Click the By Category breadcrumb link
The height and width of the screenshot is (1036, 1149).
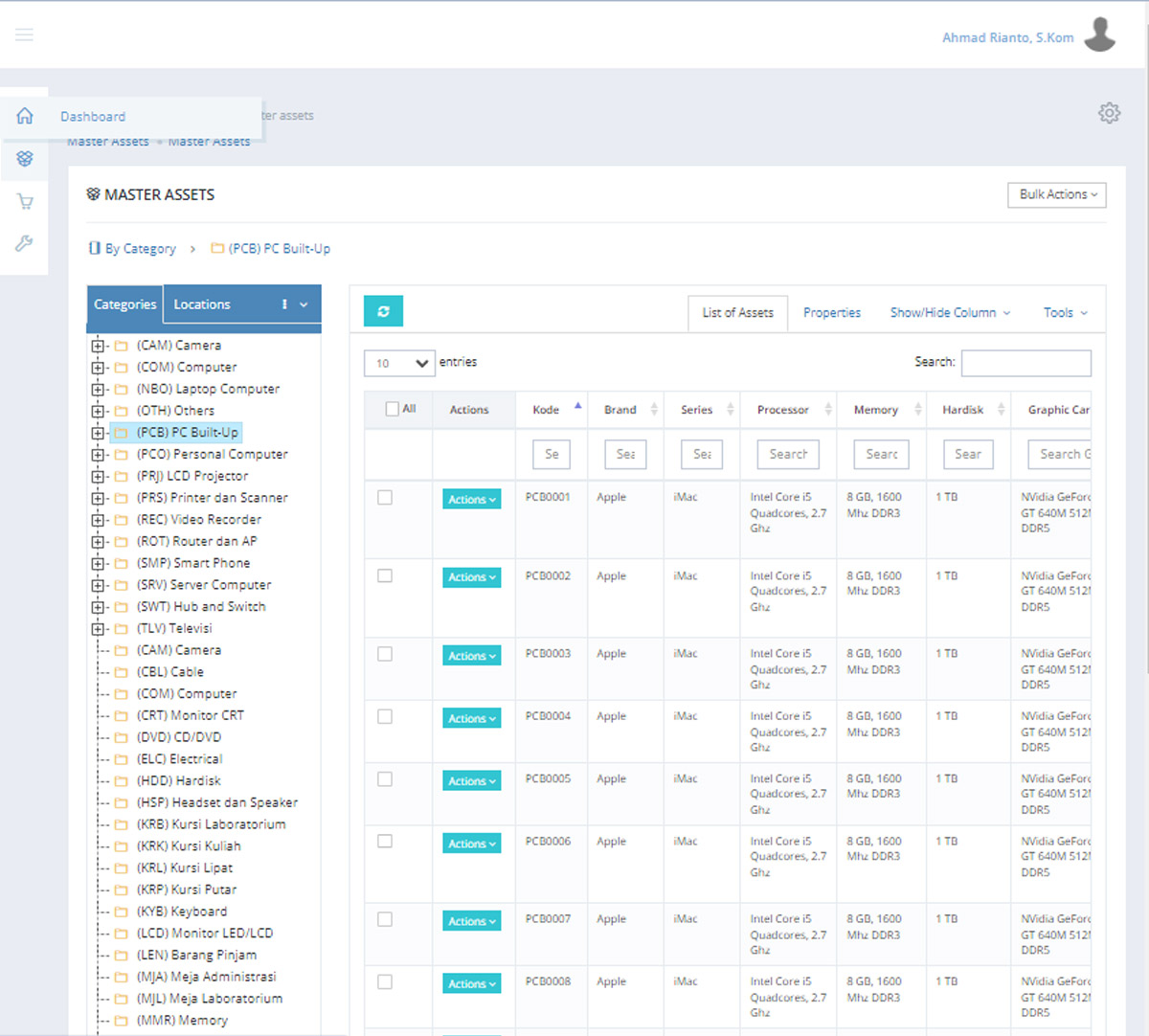tap(140, 249)
